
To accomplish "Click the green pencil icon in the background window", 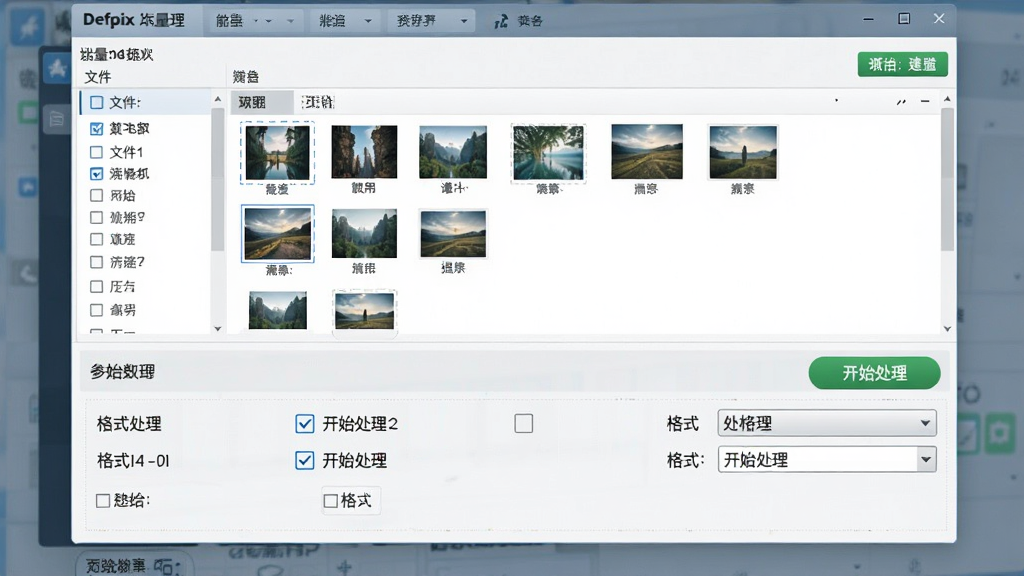I will click(967, 436).
